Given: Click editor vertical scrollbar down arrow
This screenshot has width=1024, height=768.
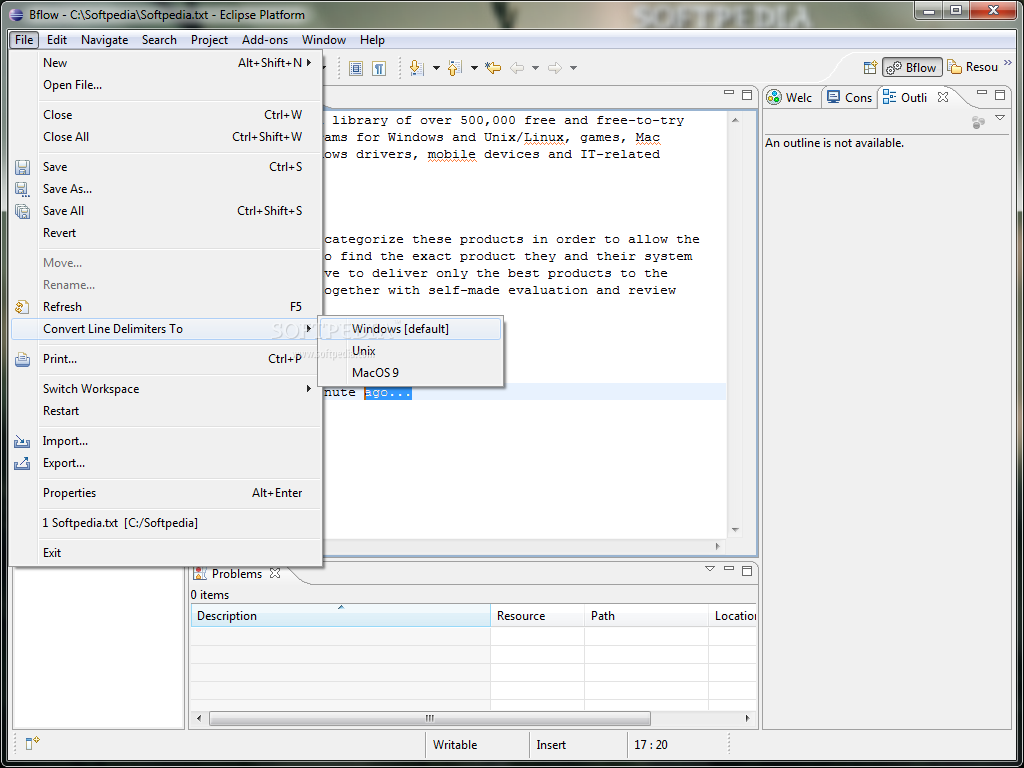Looking at the screenshot, I should click(735, 530).
